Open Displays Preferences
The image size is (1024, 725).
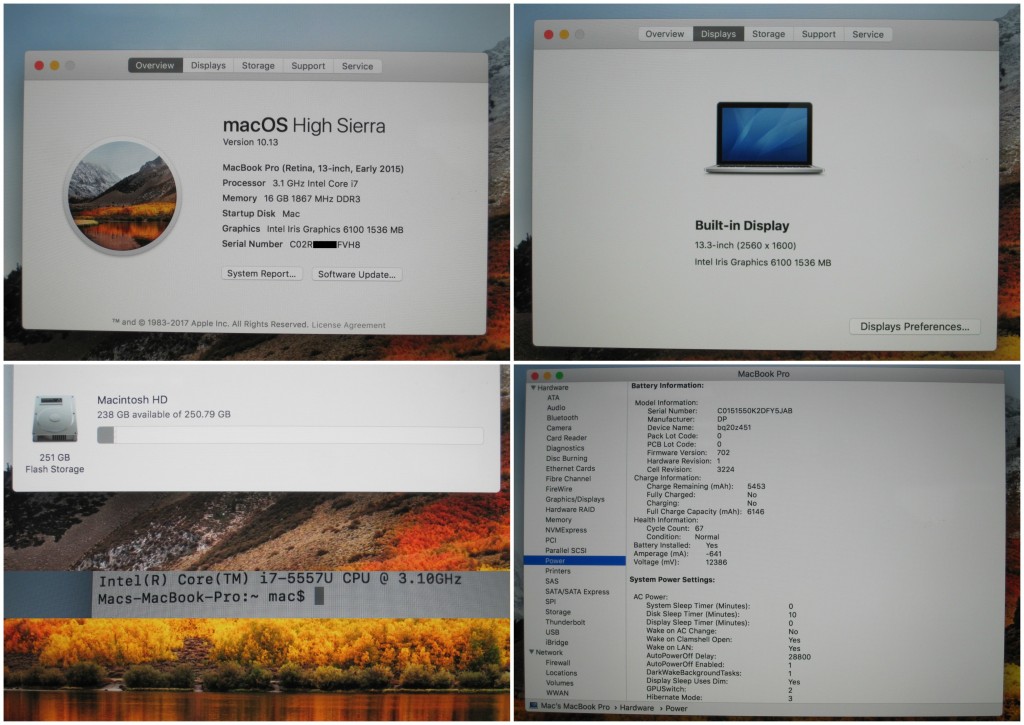pyautogui.click(x=915, y=327)
